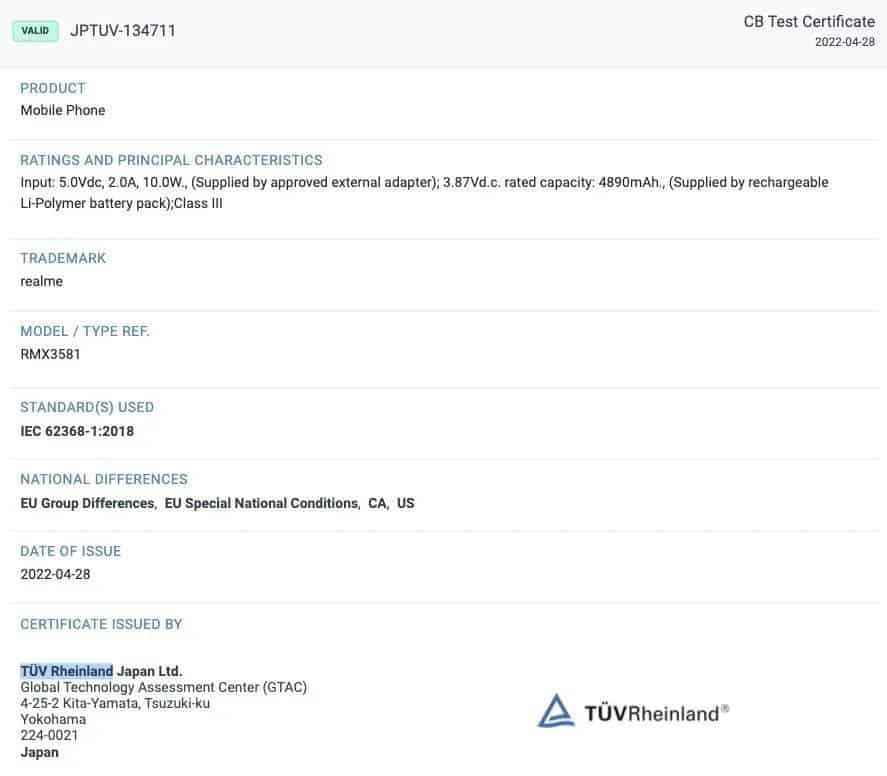
Task: Select the Mobile Phone product value
Action: pyautogui.click(x=63, y=110)
